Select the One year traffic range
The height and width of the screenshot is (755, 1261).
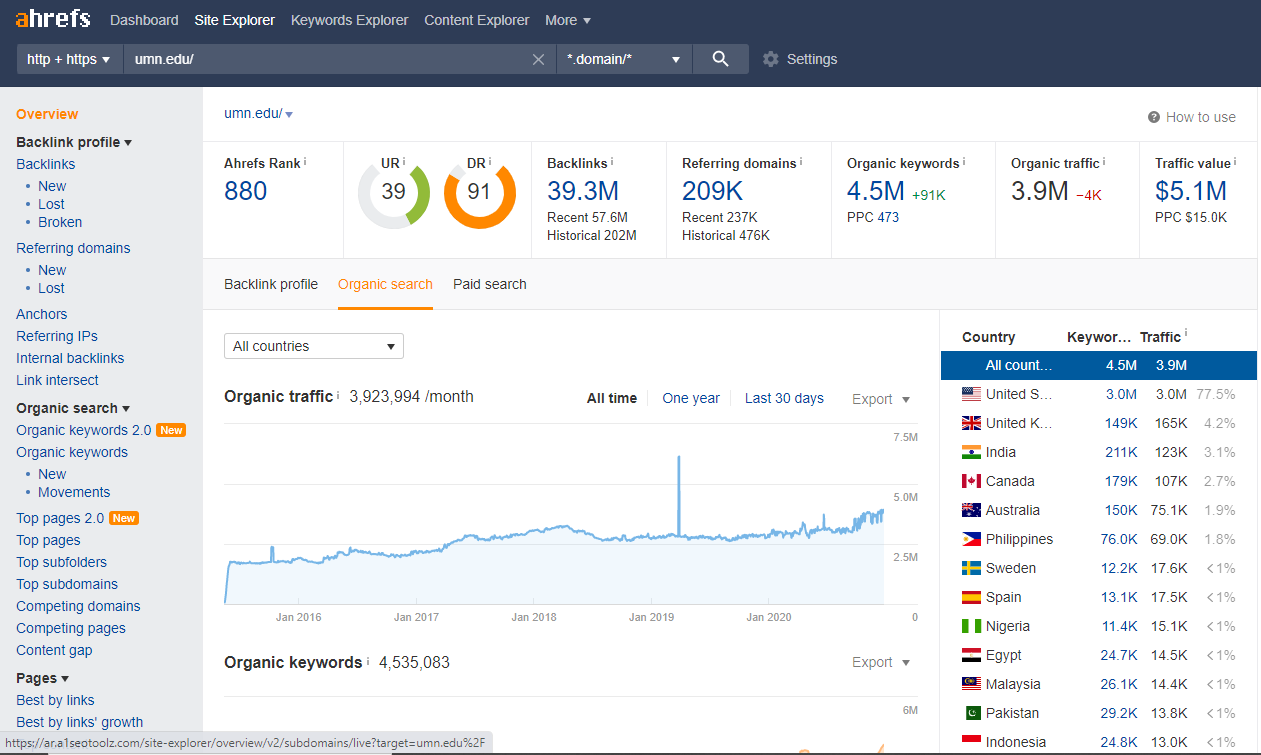click(691, 398)
